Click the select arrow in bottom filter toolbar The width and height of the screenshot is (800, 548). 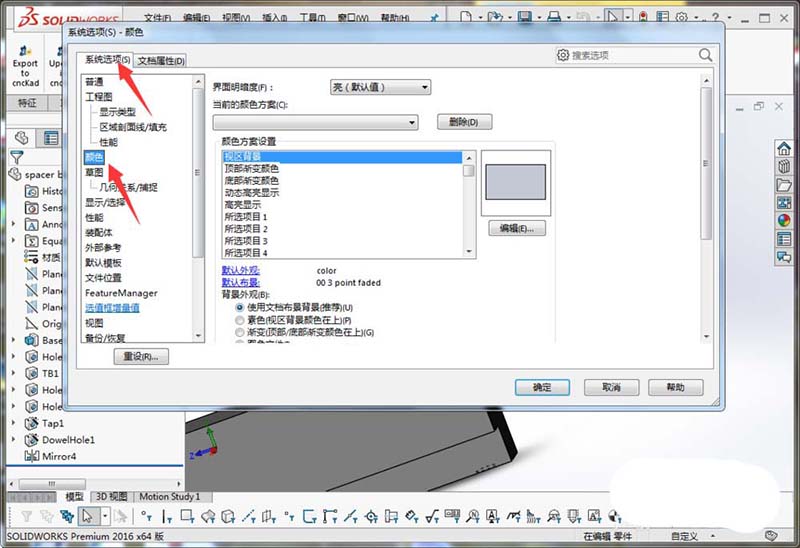[88, 516]
